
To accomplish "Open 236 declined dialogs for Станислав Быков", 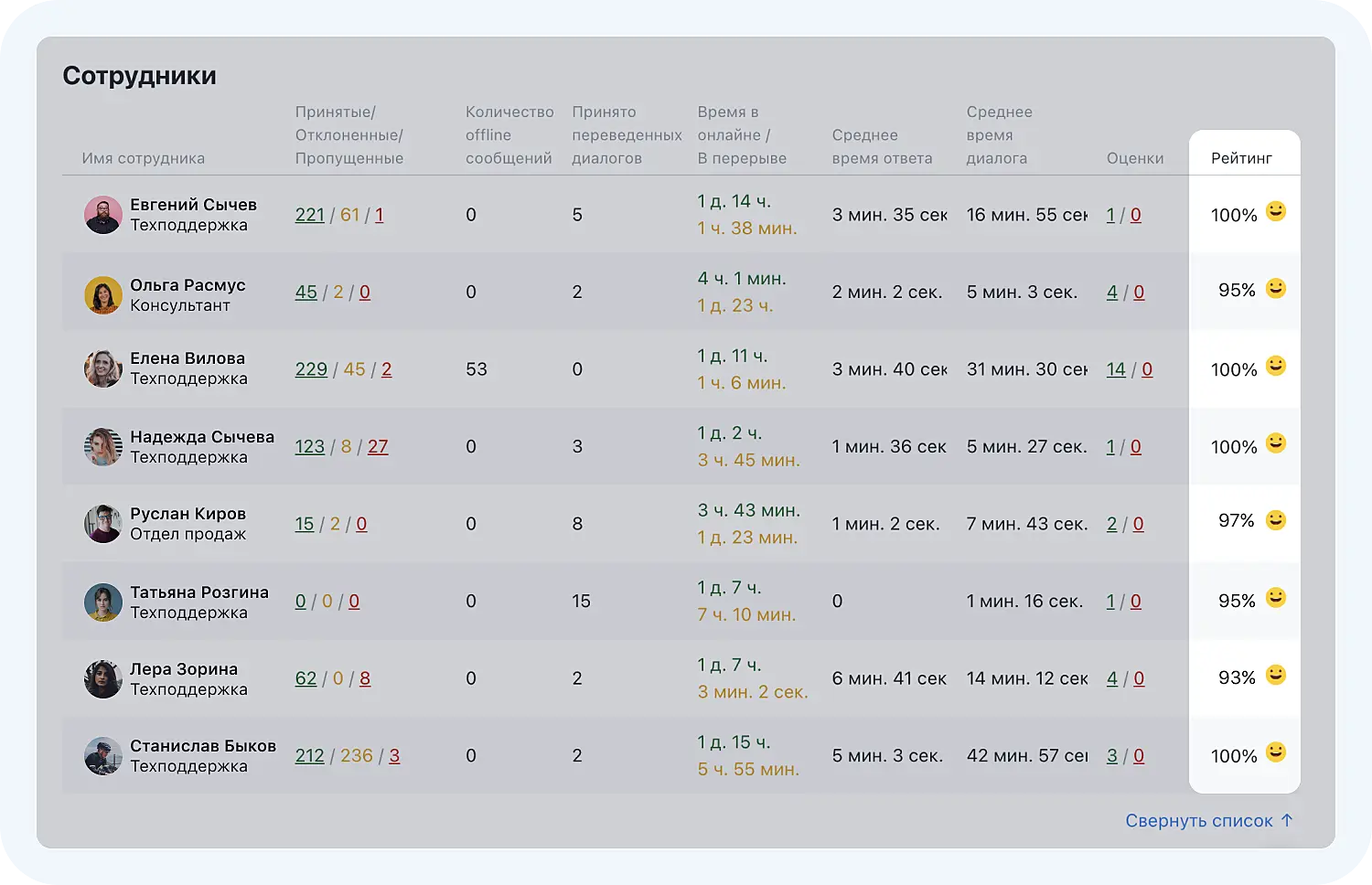I will 357,756.
